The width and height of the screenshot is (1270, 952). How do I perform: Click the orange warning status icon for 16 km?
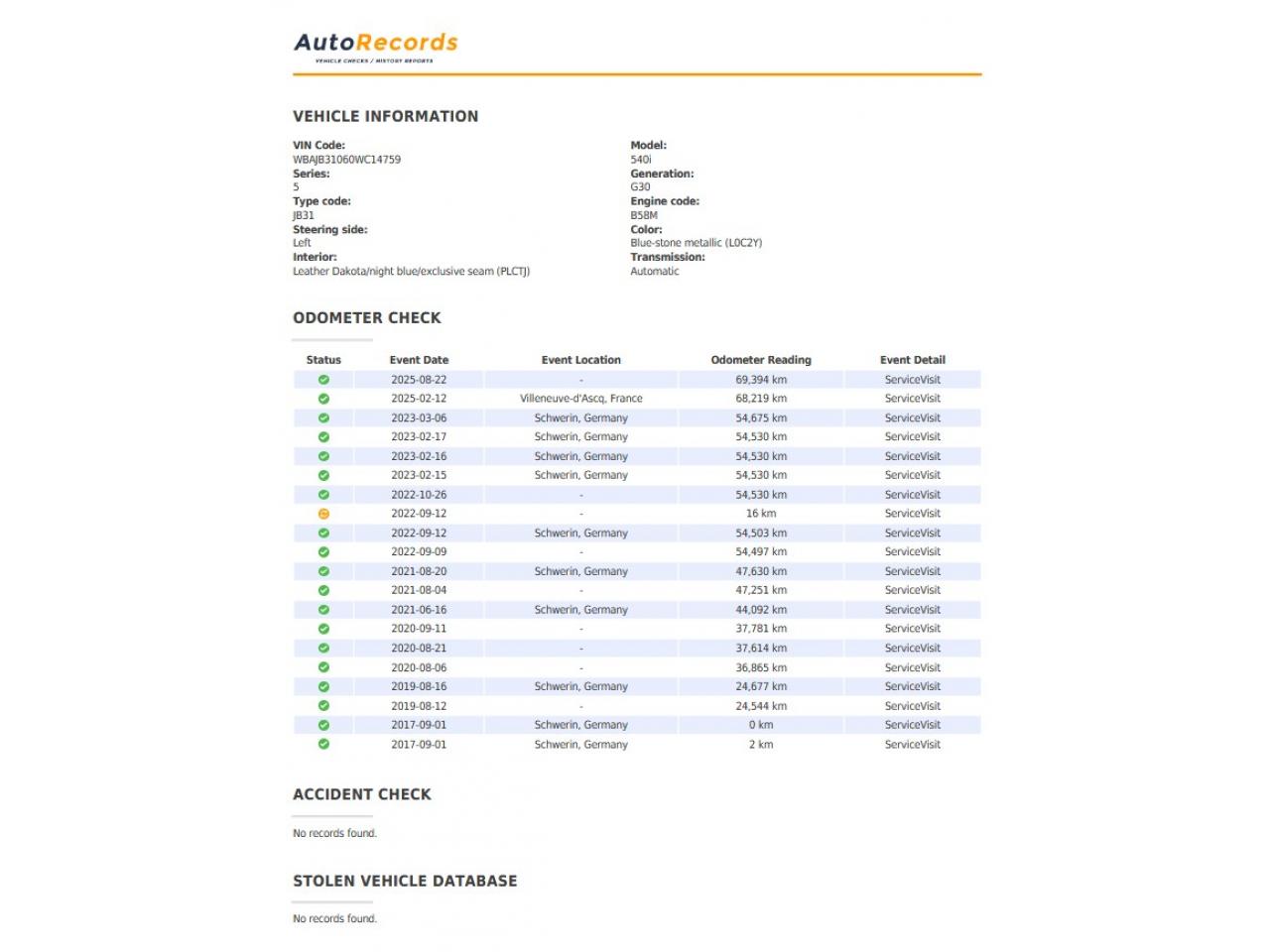pyautogui.click(x=323, y=514)
